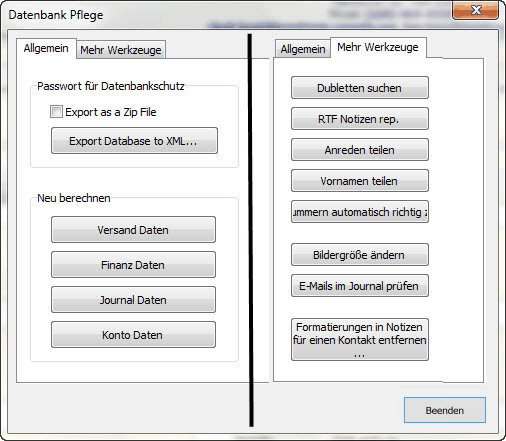Click the truncated 'automatisch richtig' button
The image size is (506, 441).
click(x=360, y=212)
